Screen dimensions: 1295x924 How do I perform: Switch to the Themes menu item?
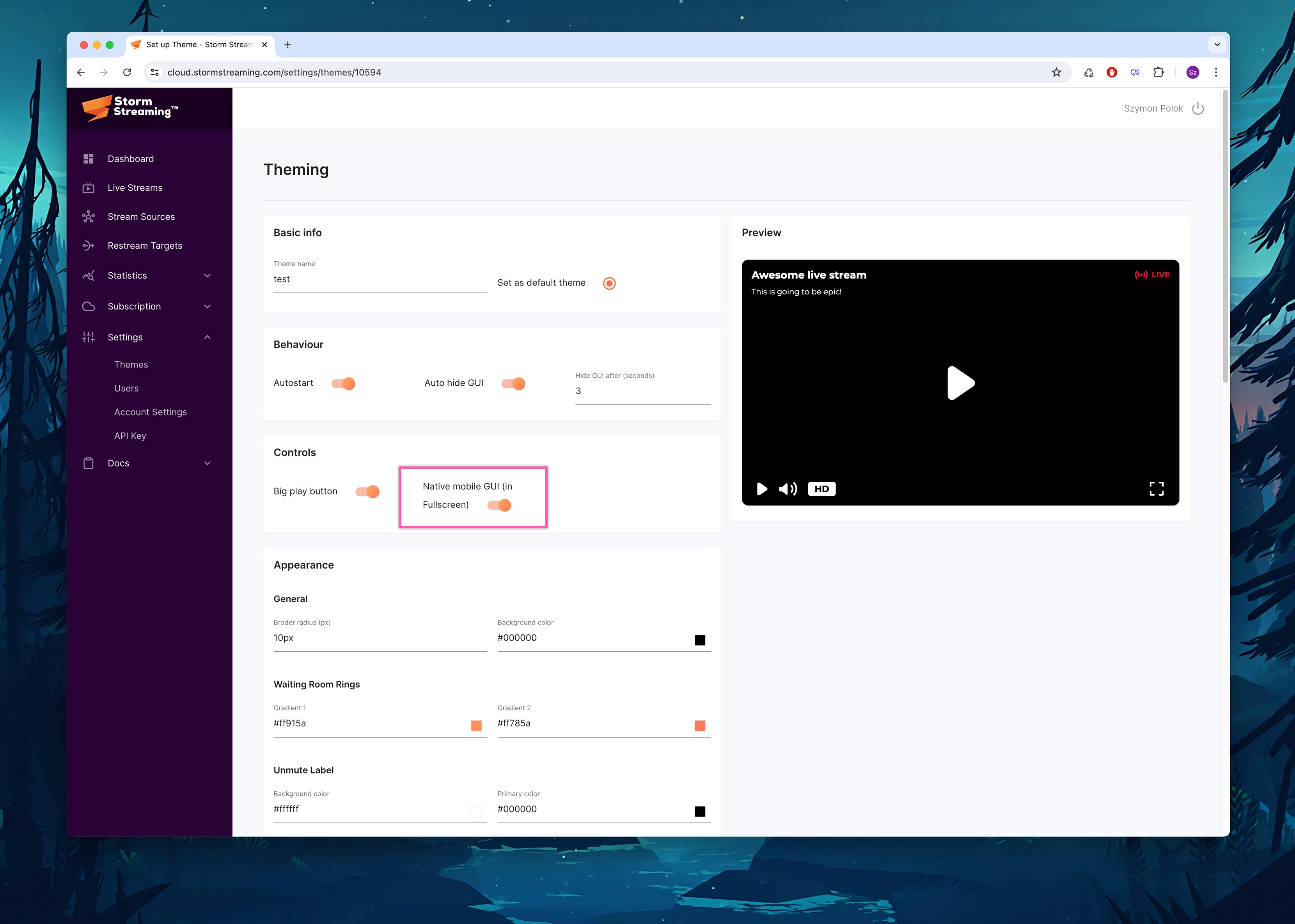click(131, 364)
